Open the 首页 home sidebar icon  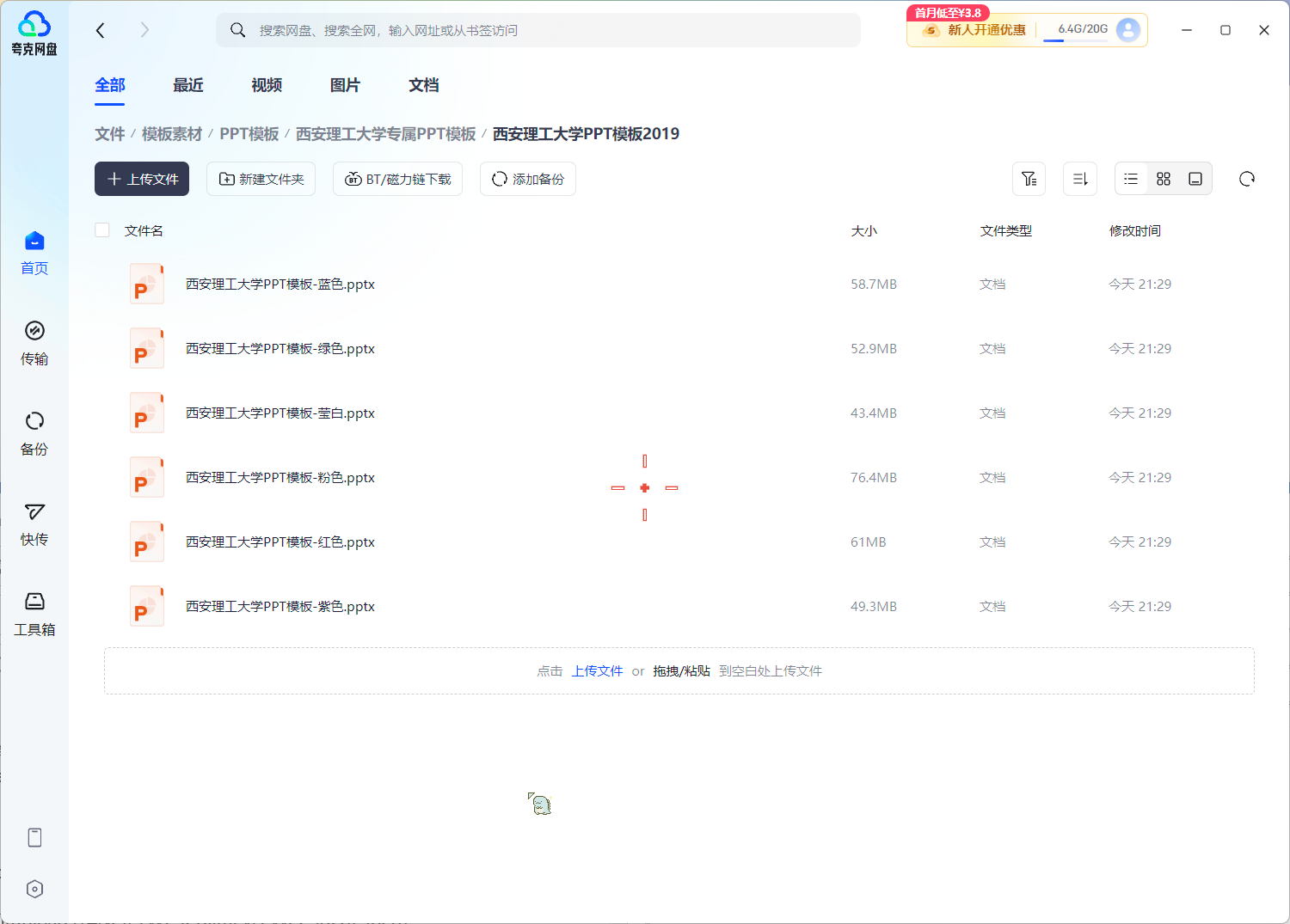coord(34,241)
